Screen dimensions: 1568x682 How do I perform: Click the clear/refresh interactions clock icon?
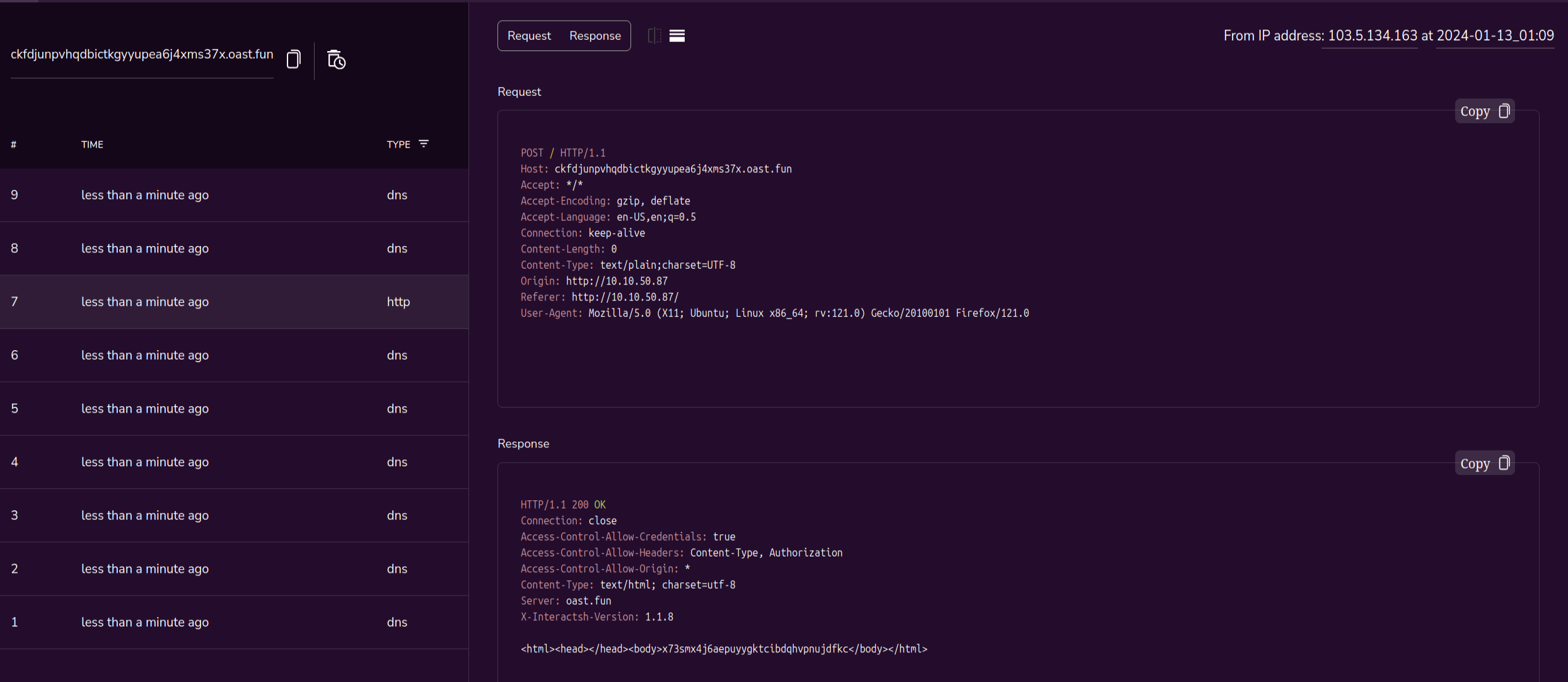click(336, 59)
